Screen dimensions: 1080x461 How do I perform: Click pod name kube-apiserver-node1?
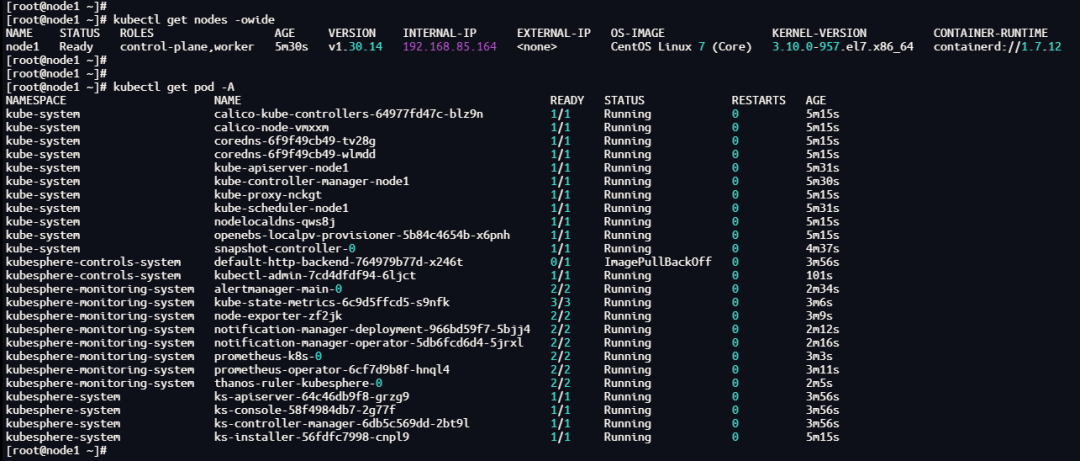[x=281, y=167]
